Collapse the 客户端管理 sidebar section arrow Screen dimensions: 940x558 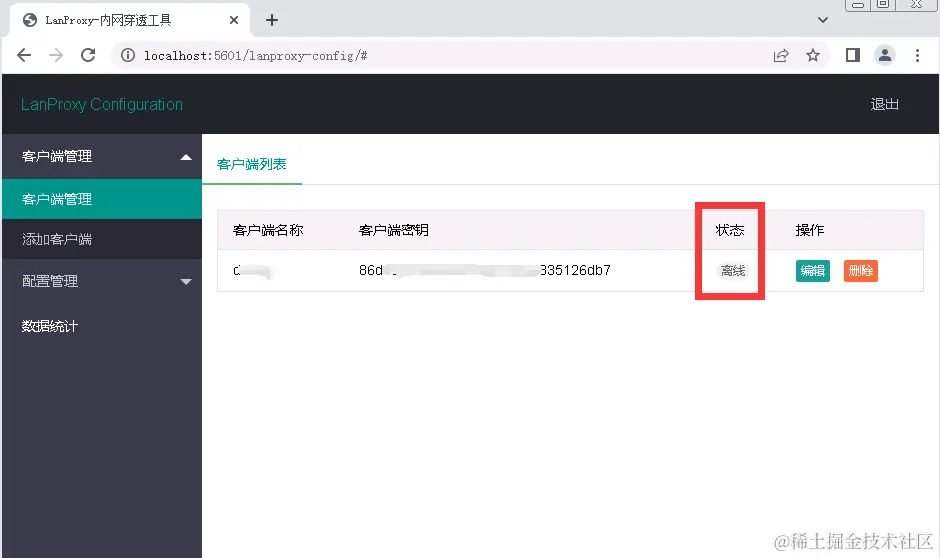pyautogui.click(x=186, y=157)
